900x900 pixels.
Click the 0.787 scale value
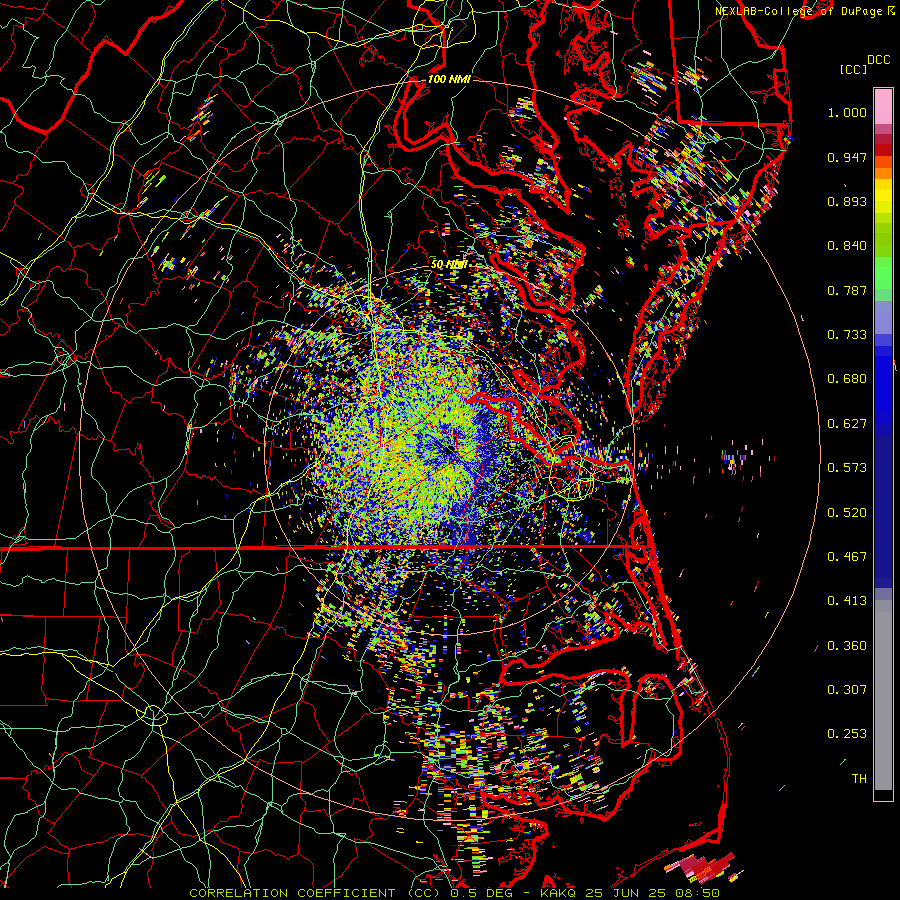[847, 290]
